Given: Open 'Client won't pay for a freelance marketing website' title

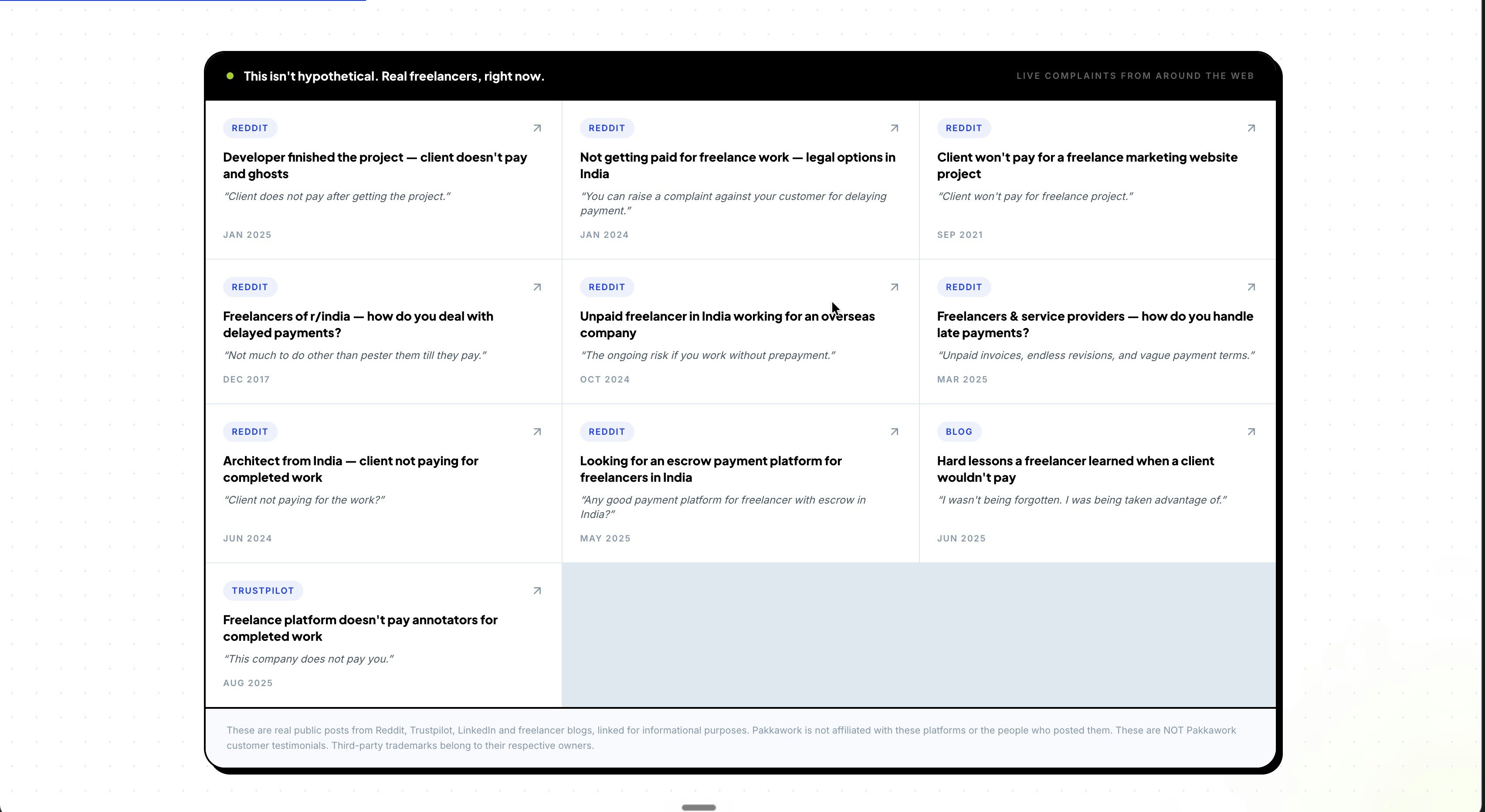Looking at the screenshot, I should click(1087, 166).
